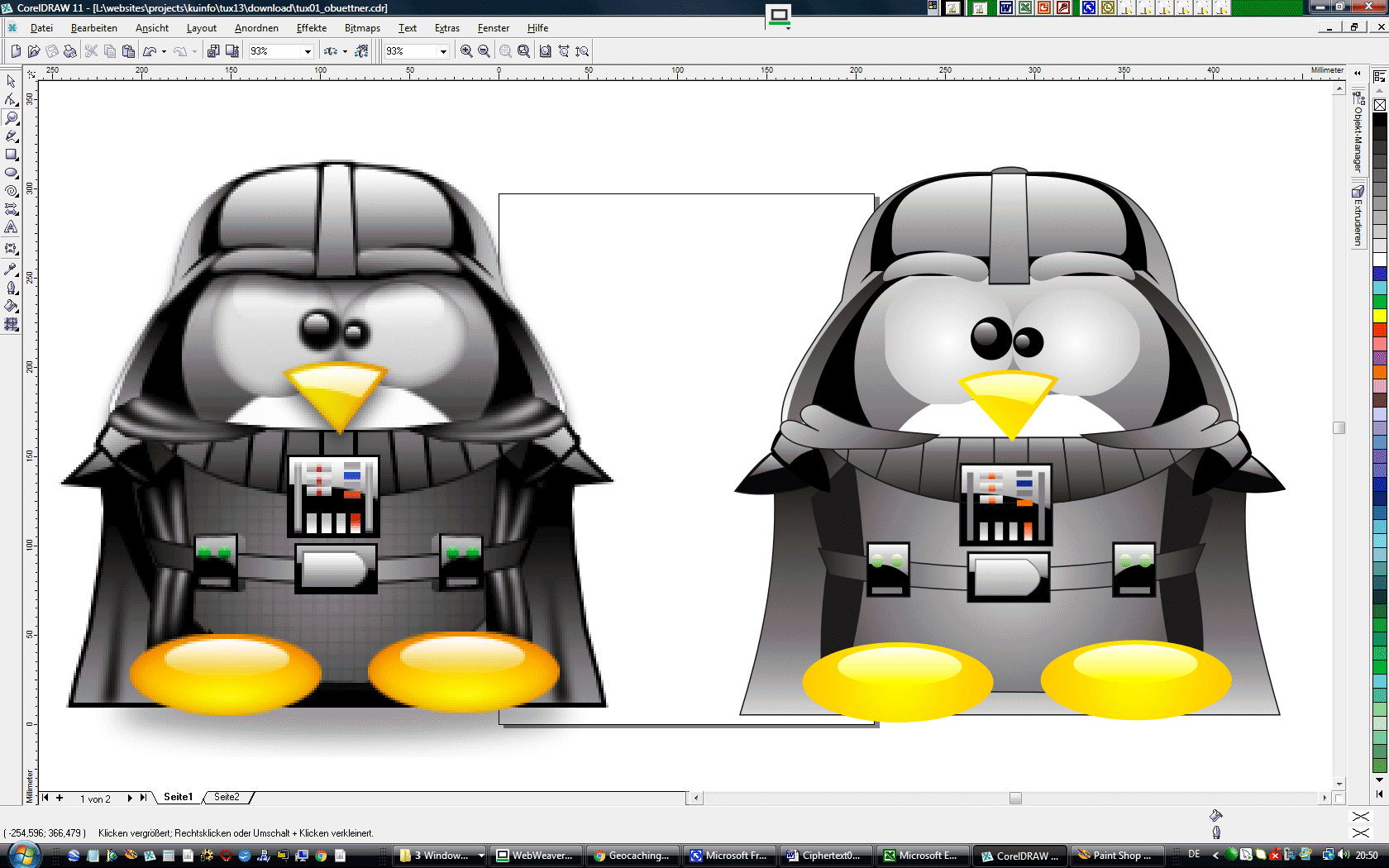This screenshot has width=1389, height=868.
Task: Click the Paste icon
Action: point(128,51)
